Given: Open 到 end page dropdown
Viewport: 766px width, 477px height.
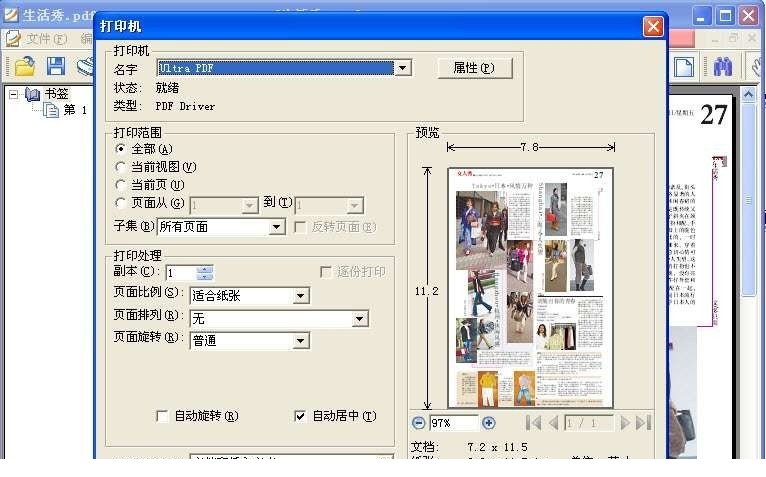Looking at the screenshot, I should point(355,206).
